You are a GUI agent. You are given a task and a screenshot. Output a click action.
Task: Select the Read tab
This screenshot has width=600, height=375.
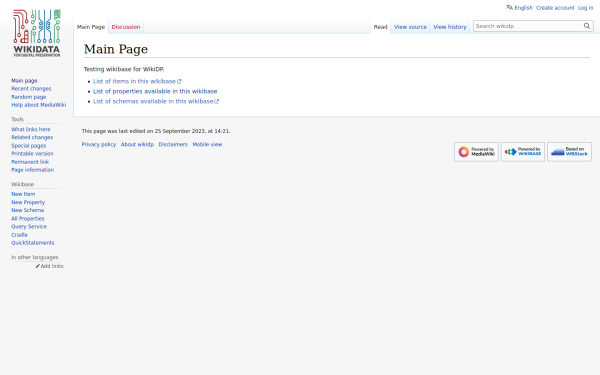(380, 27)
